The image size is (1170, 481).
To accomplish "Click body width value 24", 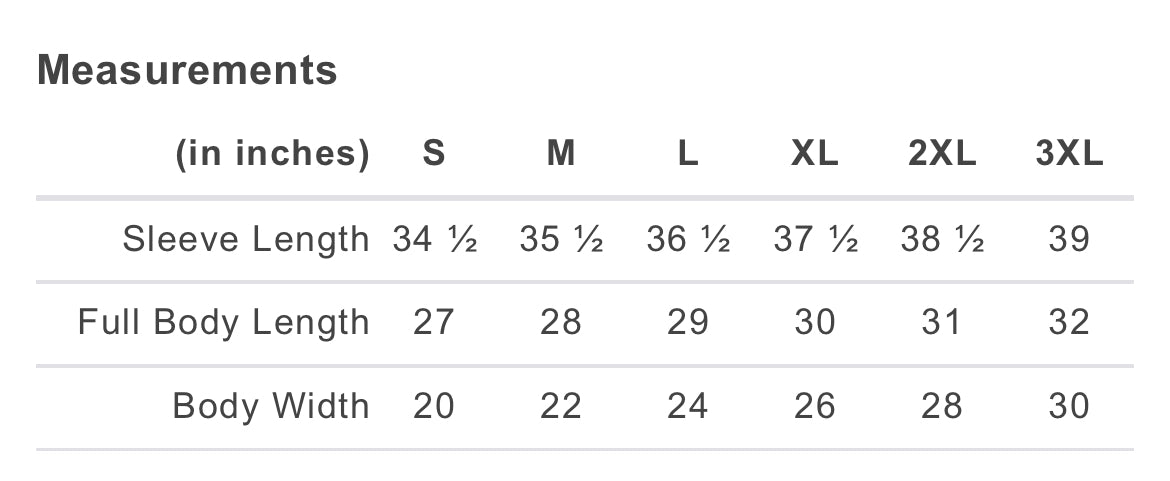I will click(x=688, y=406).
